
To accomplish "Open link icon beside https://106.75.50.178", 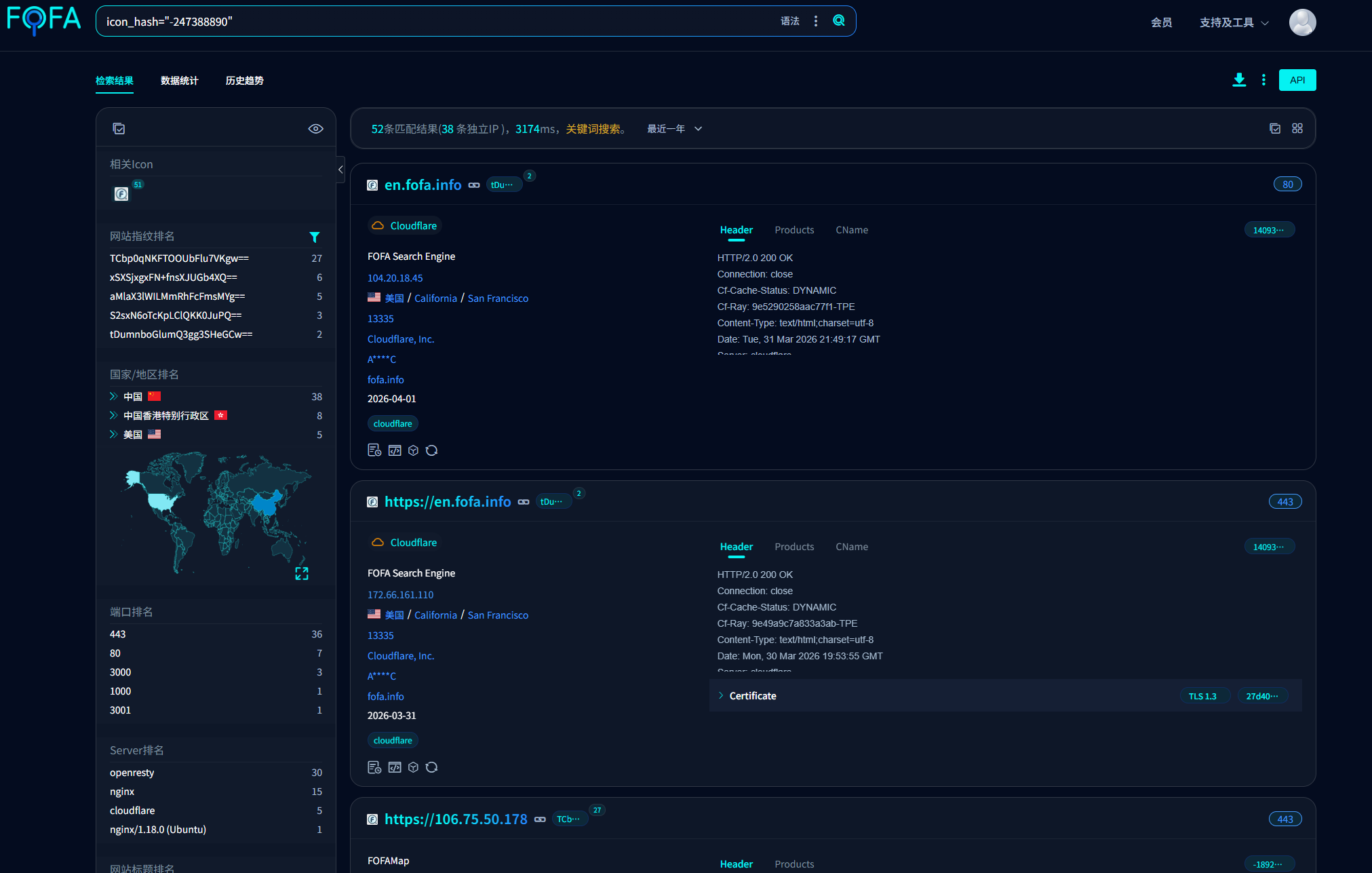I will click(x=540, y=819).
